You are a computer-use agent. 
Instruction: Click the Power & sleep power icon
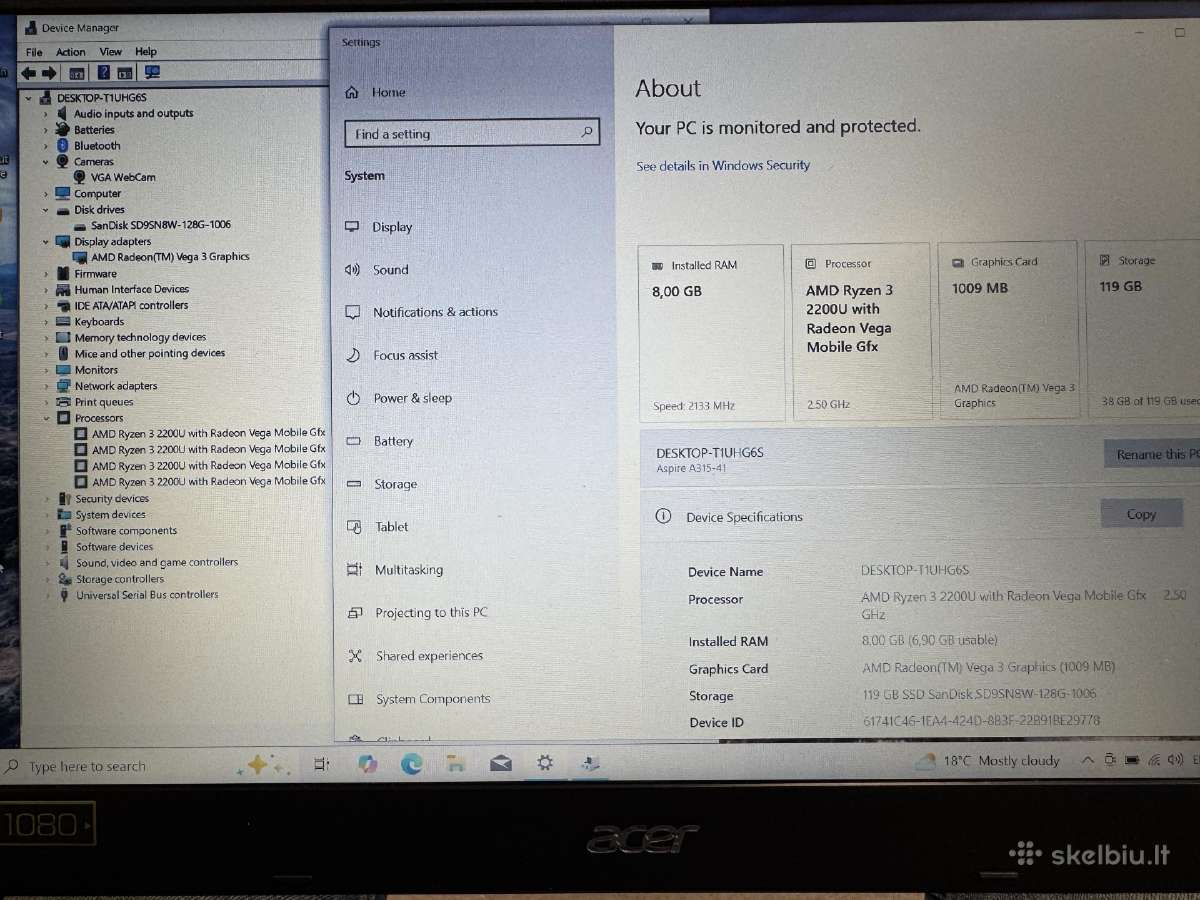click(353, 398)
